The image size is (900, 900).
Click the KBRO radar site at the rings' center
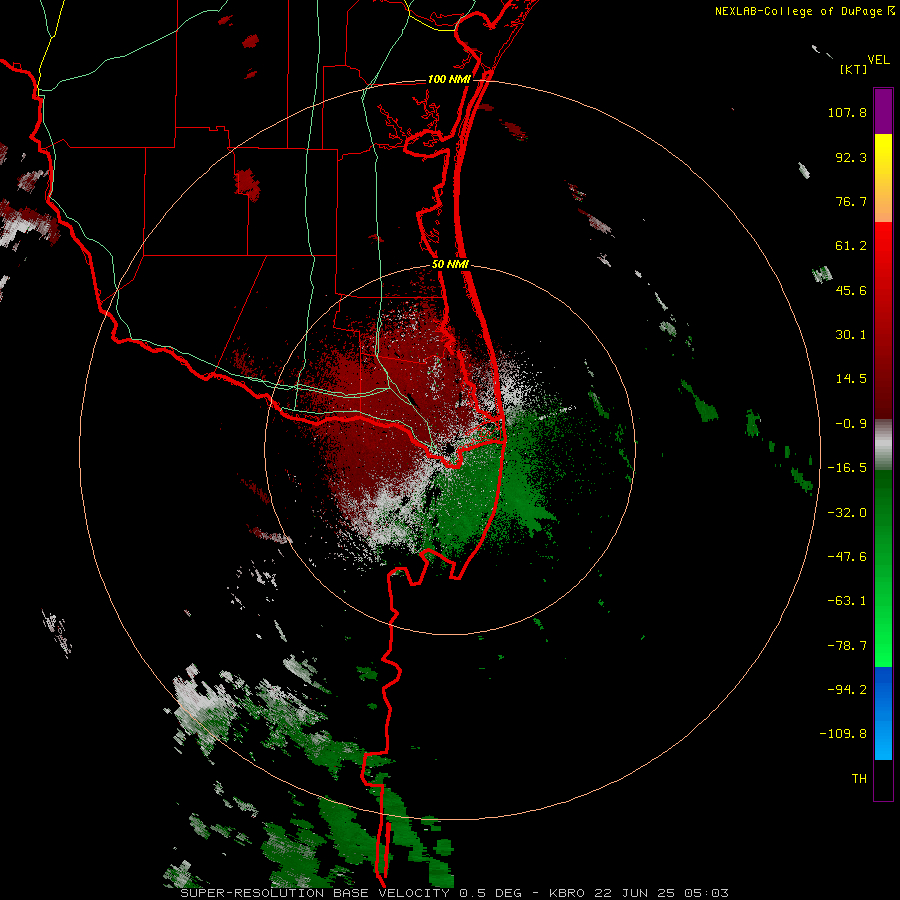449,449
